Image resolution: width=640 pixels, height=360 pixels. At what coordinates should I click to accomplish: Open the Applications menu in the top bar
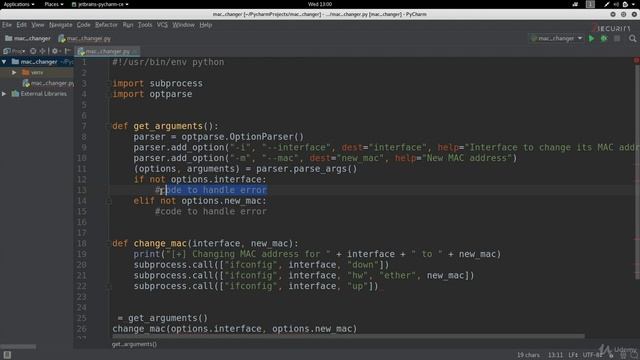[x=19, y=4]
